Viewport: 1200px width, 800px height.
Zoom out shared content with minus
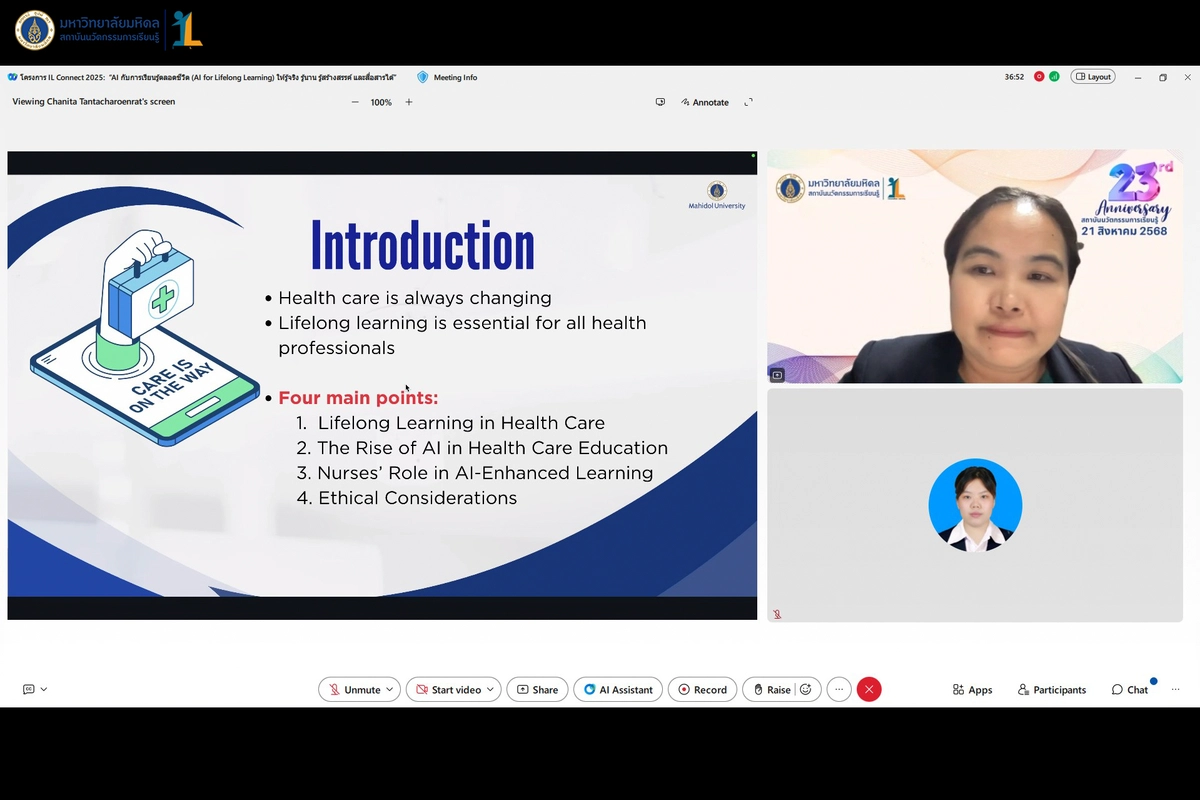355,102
